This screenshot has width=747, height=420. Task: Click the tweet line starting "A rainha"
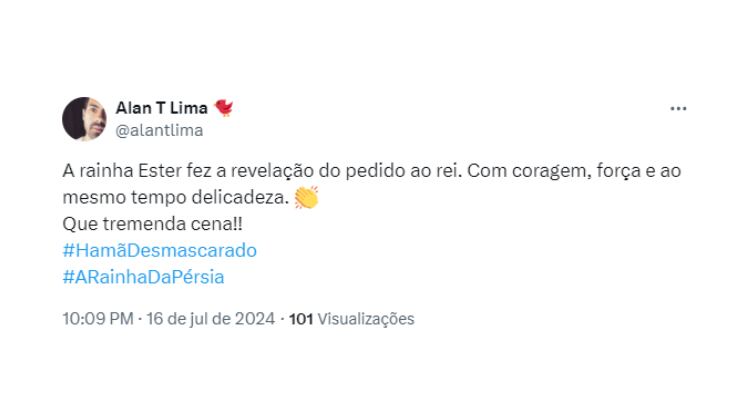[x=372, y=171]
